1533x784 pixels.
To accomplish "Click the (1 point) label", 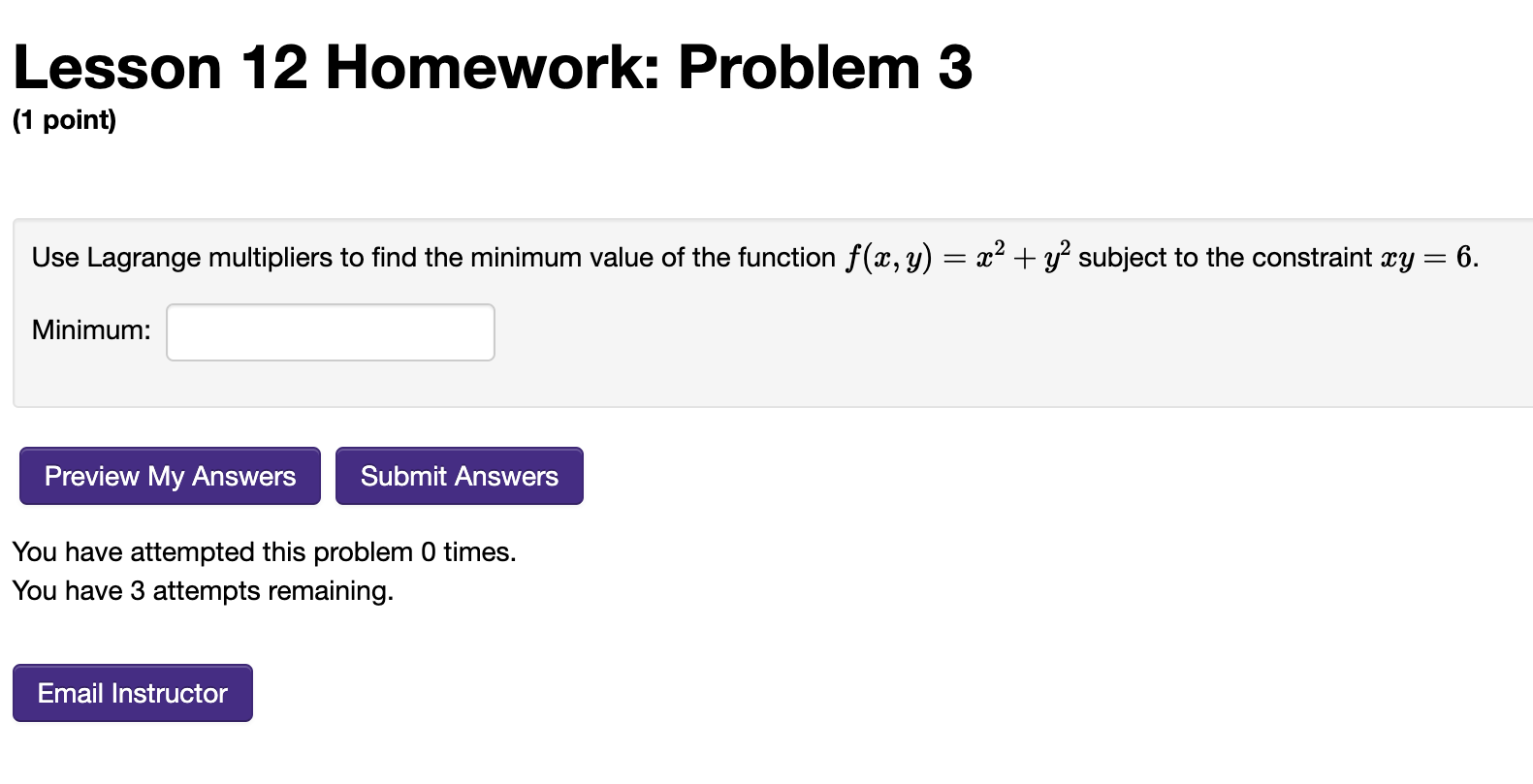I will point(62,120).
